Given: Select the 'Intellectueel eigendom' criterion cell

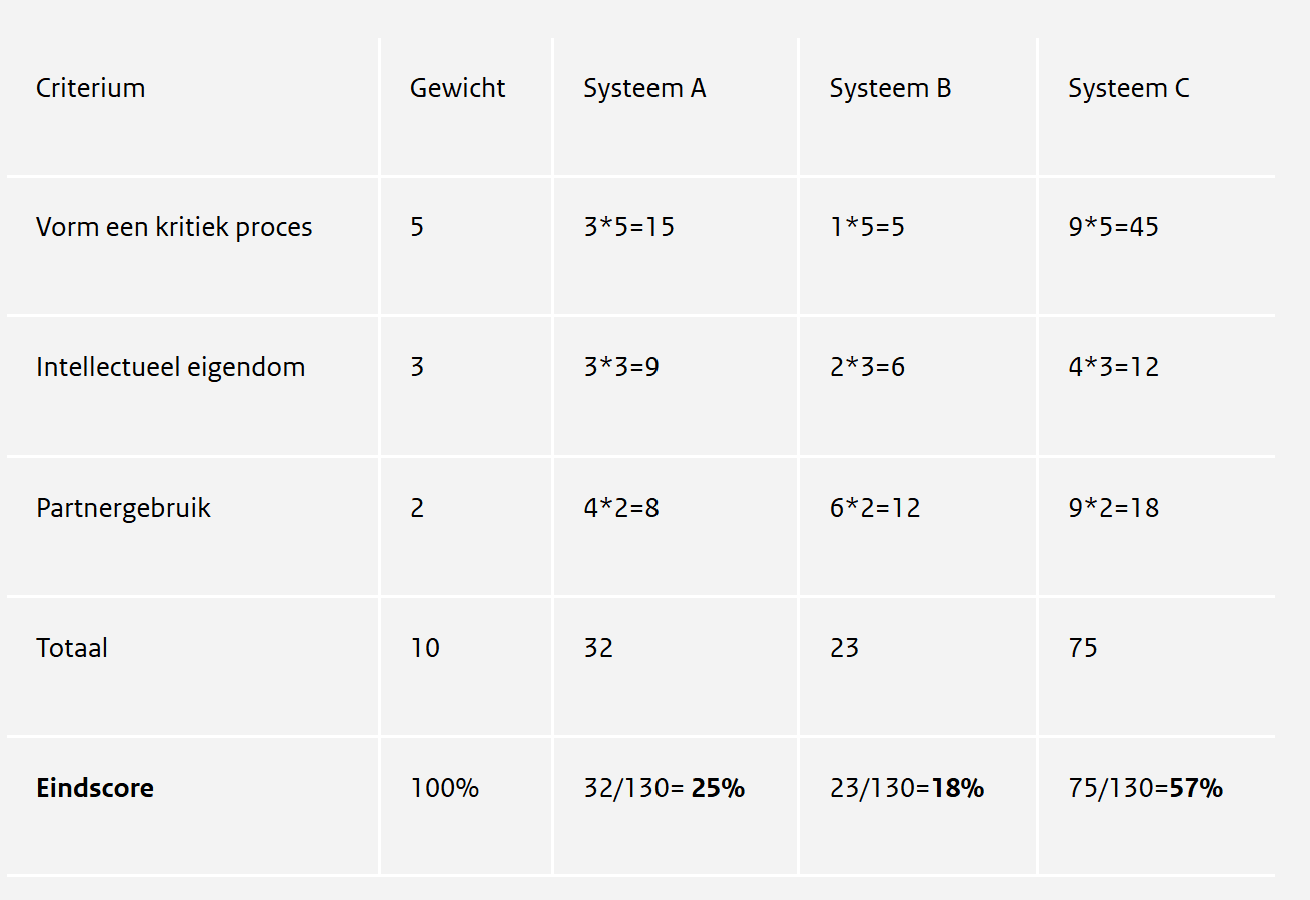Looking at the screenshot, I should (x=170, y=367).
